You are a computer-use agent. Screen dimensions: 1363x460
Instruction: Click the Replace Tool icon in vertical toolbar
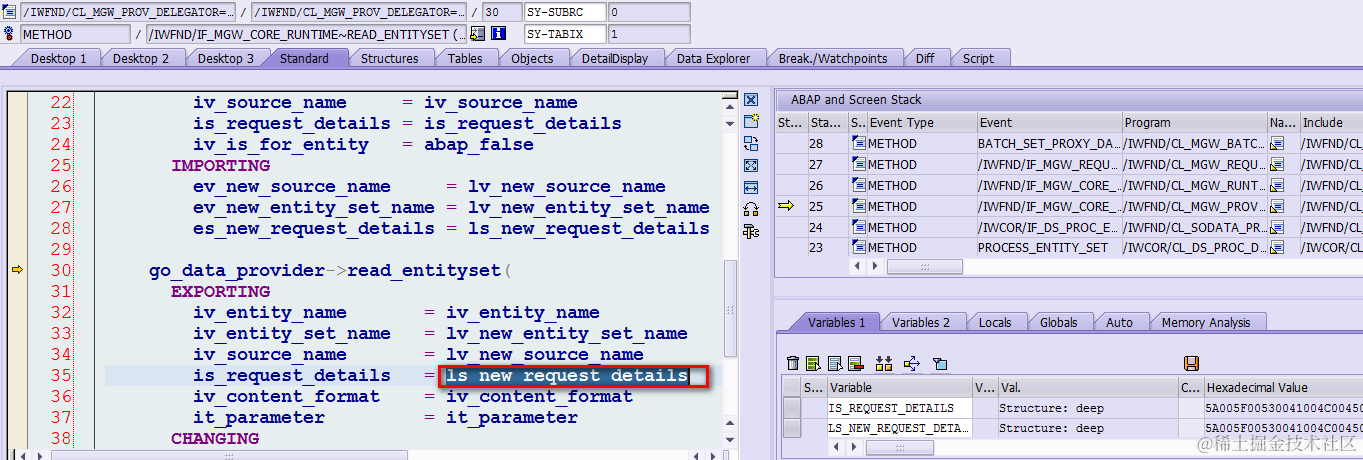point(751,144)
